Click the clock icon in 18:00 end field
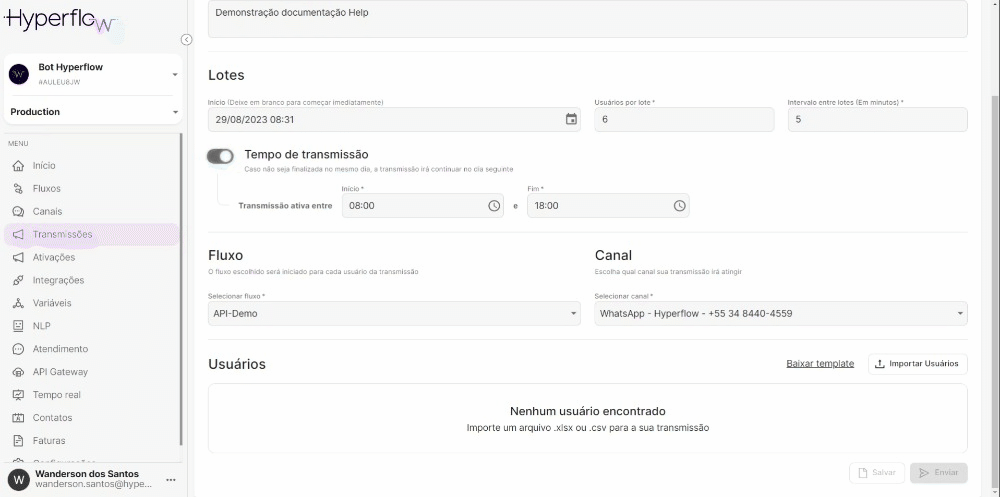 679,206
